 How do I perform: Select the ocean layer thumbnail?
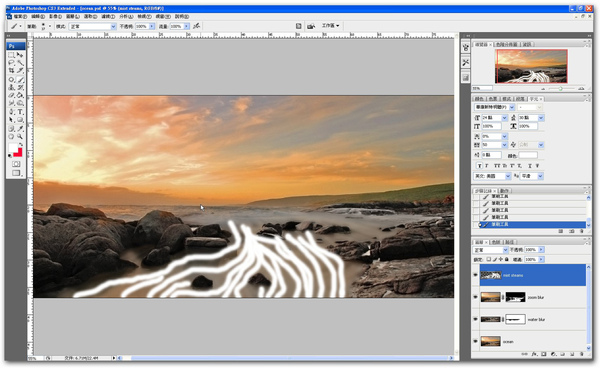(491, 341)
